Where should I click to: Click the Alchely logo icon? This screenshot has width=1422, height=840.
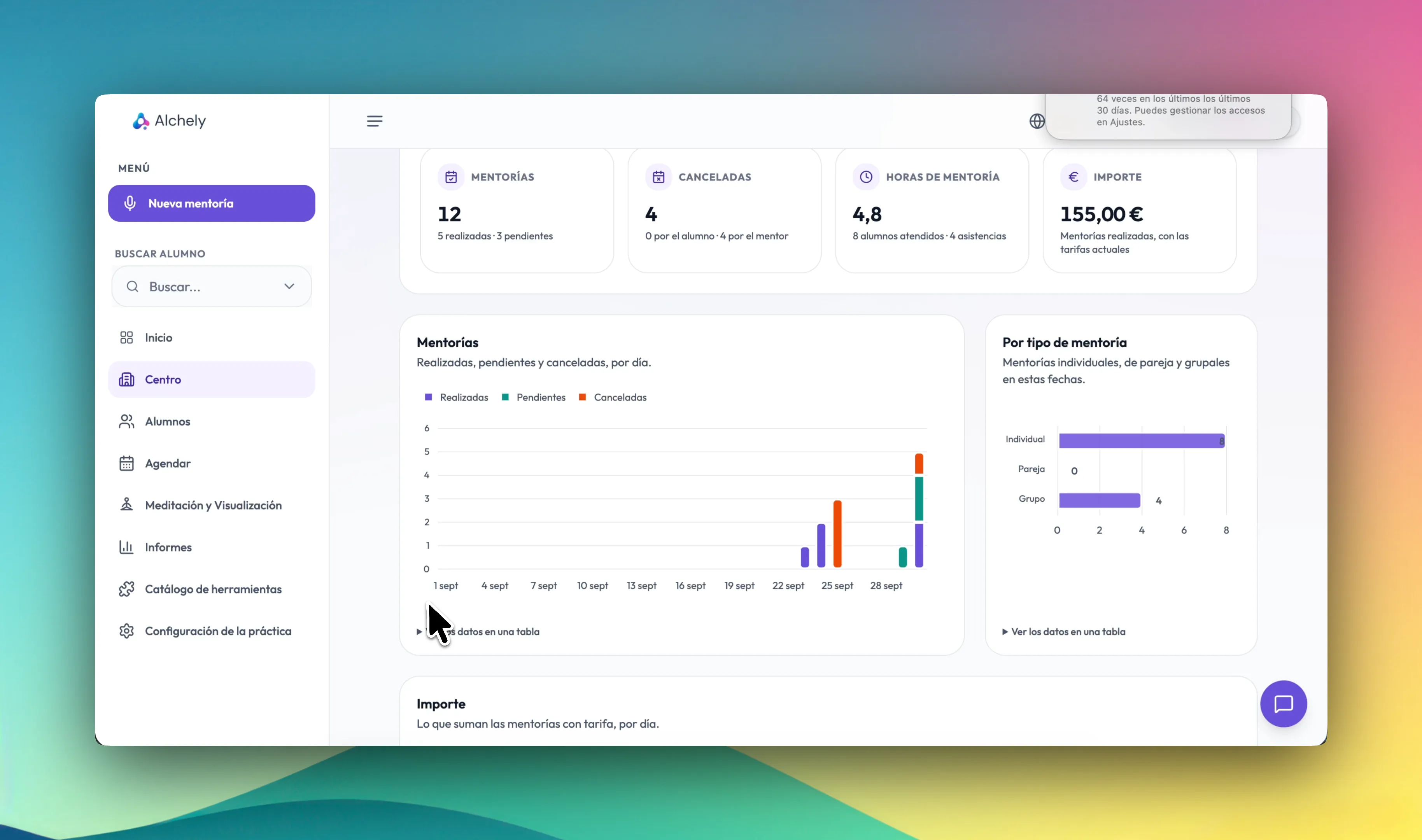coord(140,121)
